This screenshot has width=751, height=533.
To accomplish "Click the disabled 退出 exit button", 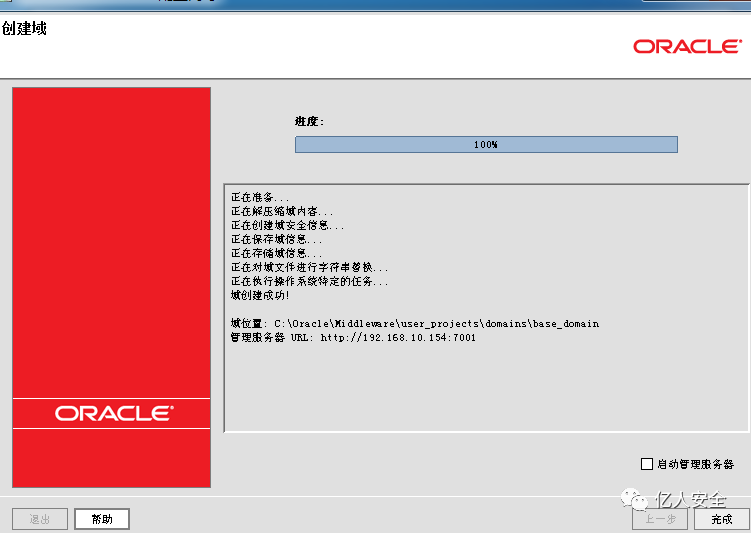I will point(40,519).
